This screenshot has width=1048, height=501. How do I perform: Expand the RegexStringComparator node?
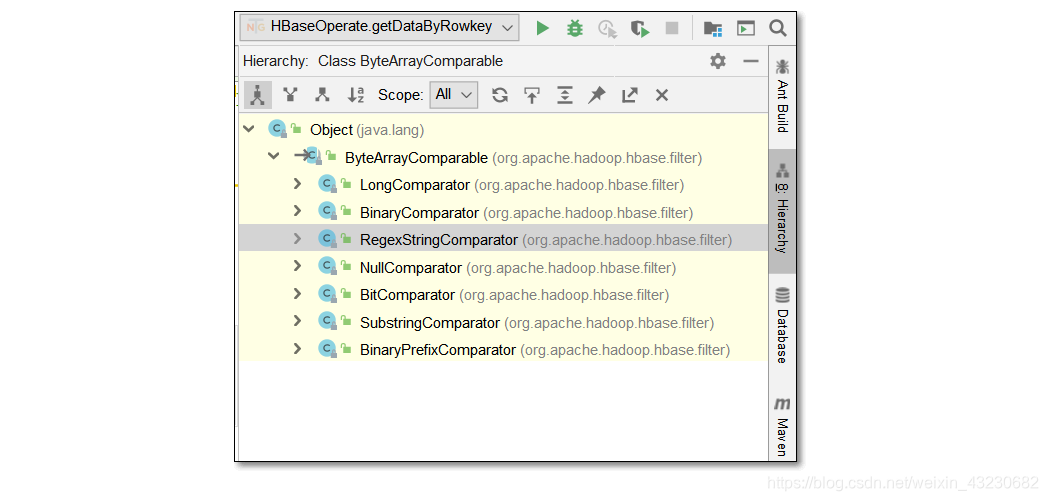(298, 238)
